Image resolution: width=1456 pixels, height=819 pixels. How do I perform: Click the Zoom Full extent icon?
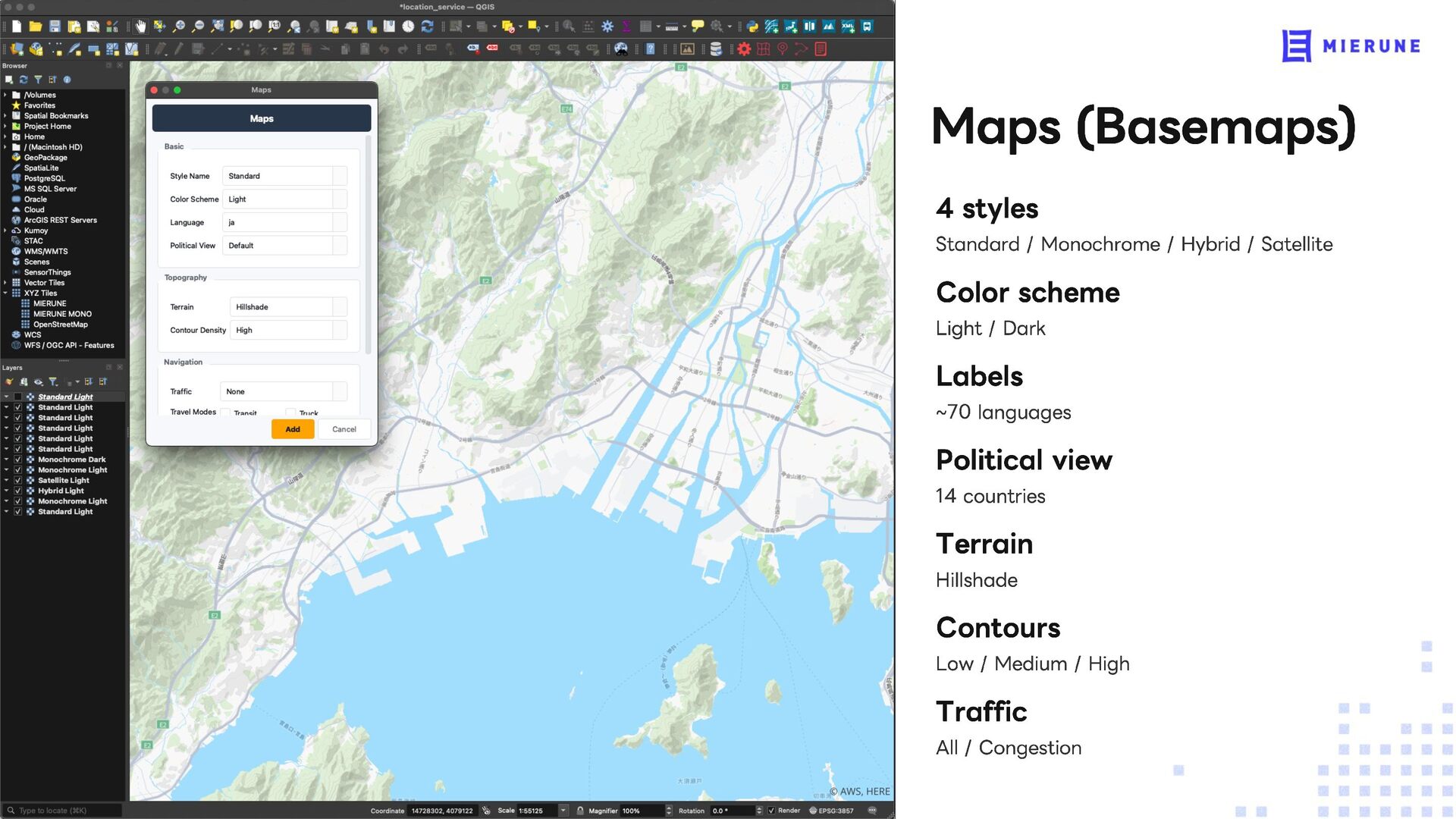point(218,27)
